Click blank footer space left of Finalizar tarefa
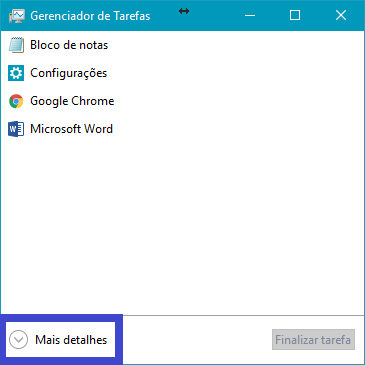This screenshot has height=365, width=365. 197,340
